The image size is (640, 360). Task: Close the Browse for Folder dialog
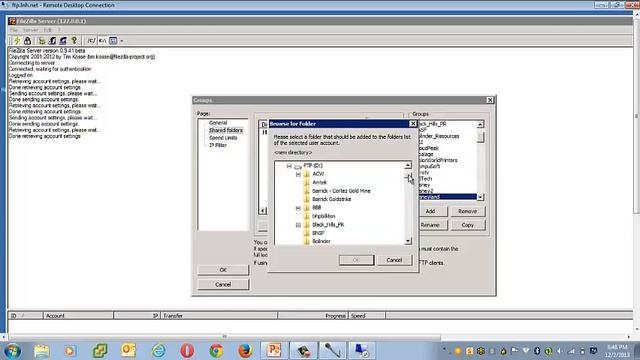413,124
